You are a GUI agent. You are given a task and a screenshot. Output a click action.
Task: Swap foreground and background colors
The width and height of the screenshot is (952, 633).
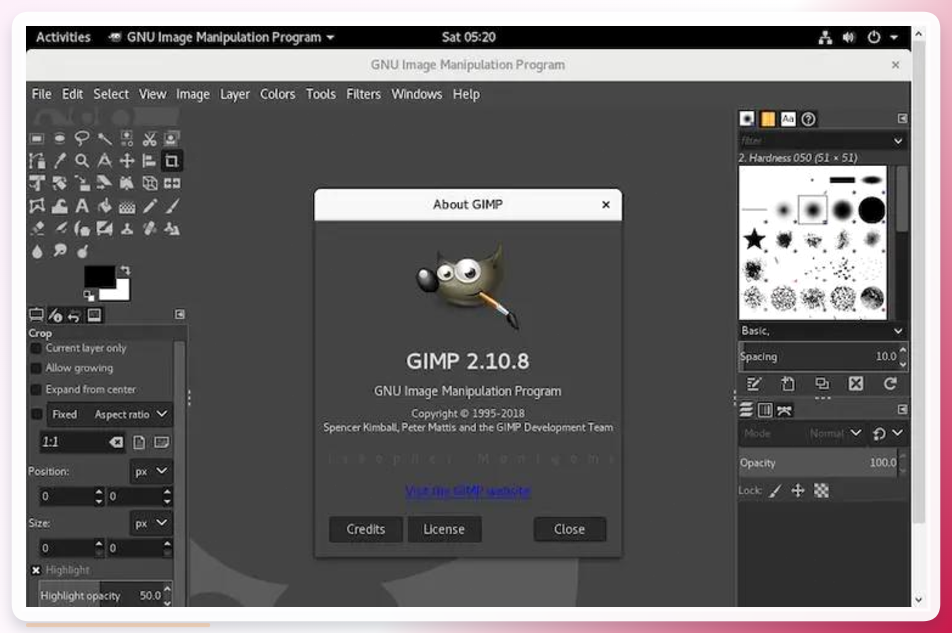[x=125, y=270]
